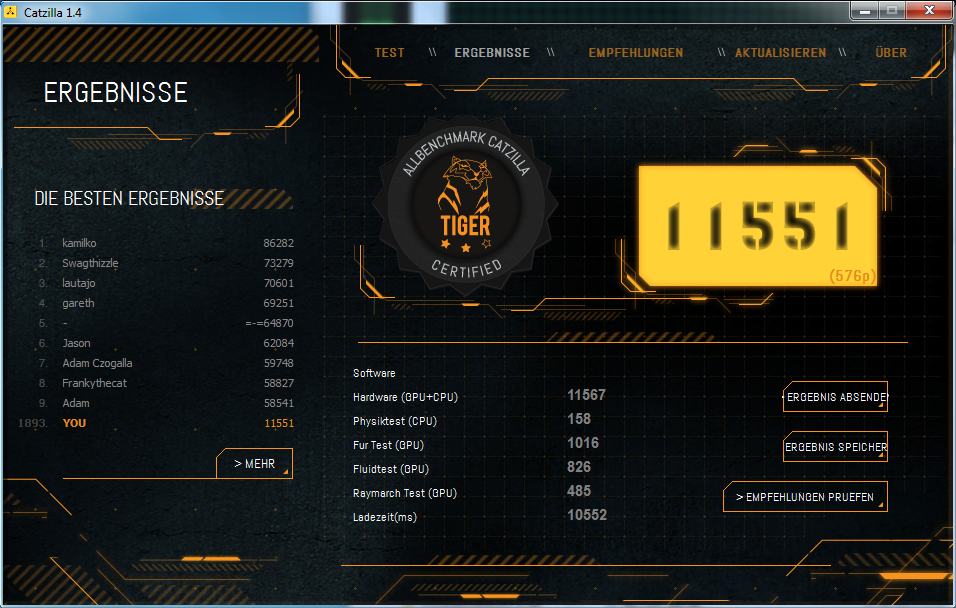
Task: Click the Hardware score 11567
Action: pyautogui.click(x=586, y=395)
